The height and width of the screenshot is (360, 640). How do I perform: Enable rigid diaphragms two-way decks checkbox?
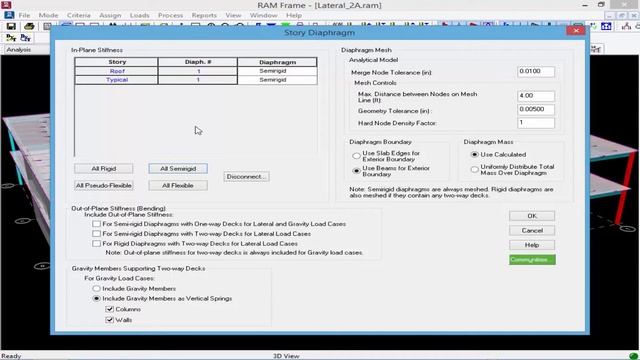pyautogui.click(x=96, y=243)
